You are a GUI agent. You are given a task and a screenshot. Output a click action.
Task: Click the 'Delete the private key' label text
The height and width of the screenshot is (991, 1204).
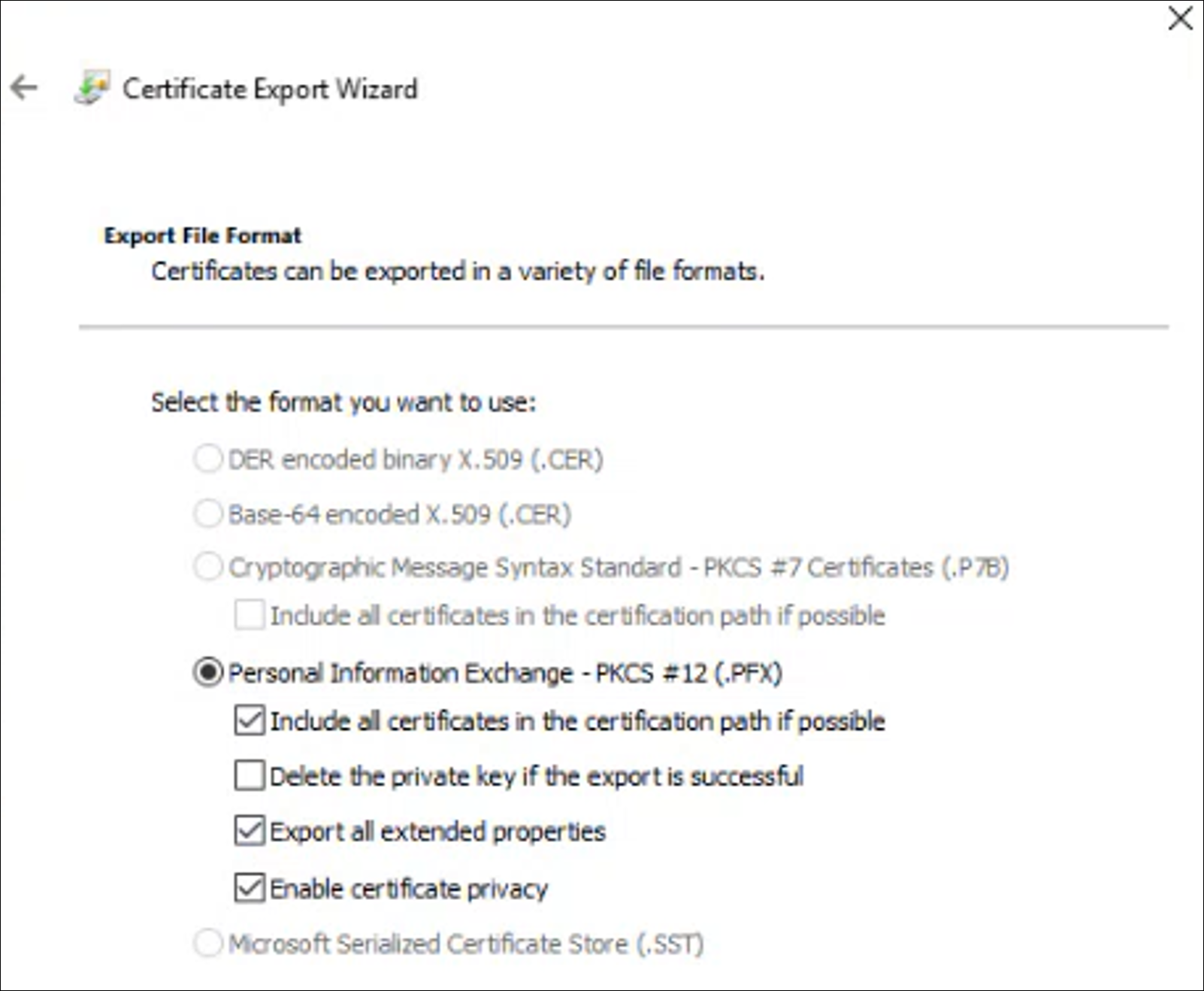tap(537, 776)
